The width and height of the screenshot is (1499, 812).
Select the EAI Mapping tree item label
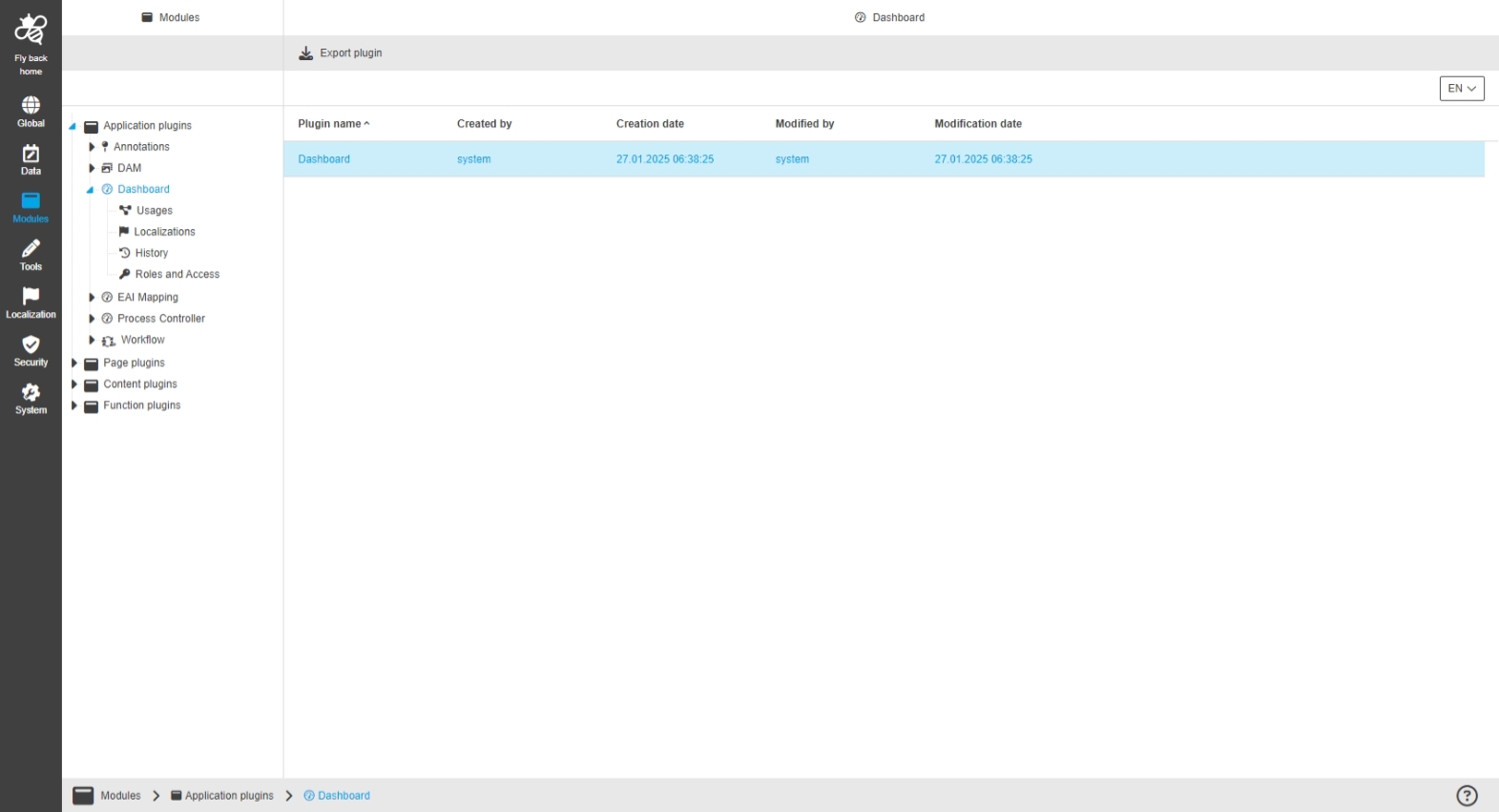click(x=148, y=298)
